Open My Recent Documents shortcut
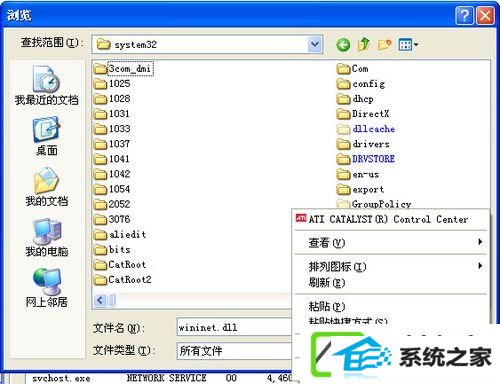Screen dimensions: 500x384 [x=46, y=85]
